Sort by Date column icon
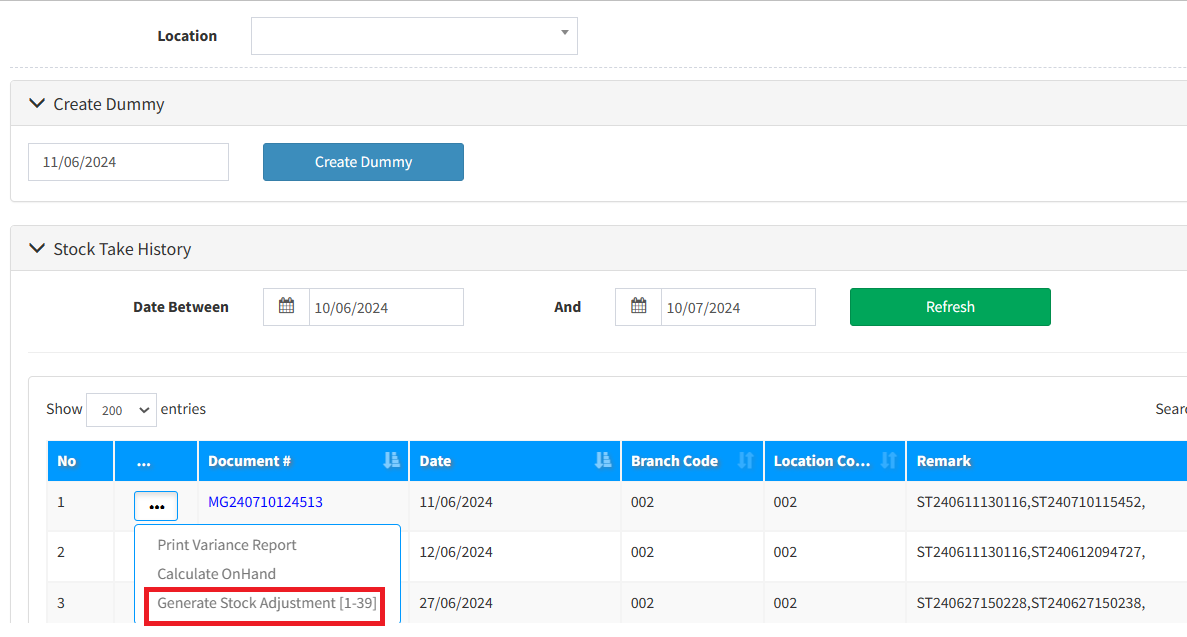Viewport: 1187px width, 637px height. (602, 461)
